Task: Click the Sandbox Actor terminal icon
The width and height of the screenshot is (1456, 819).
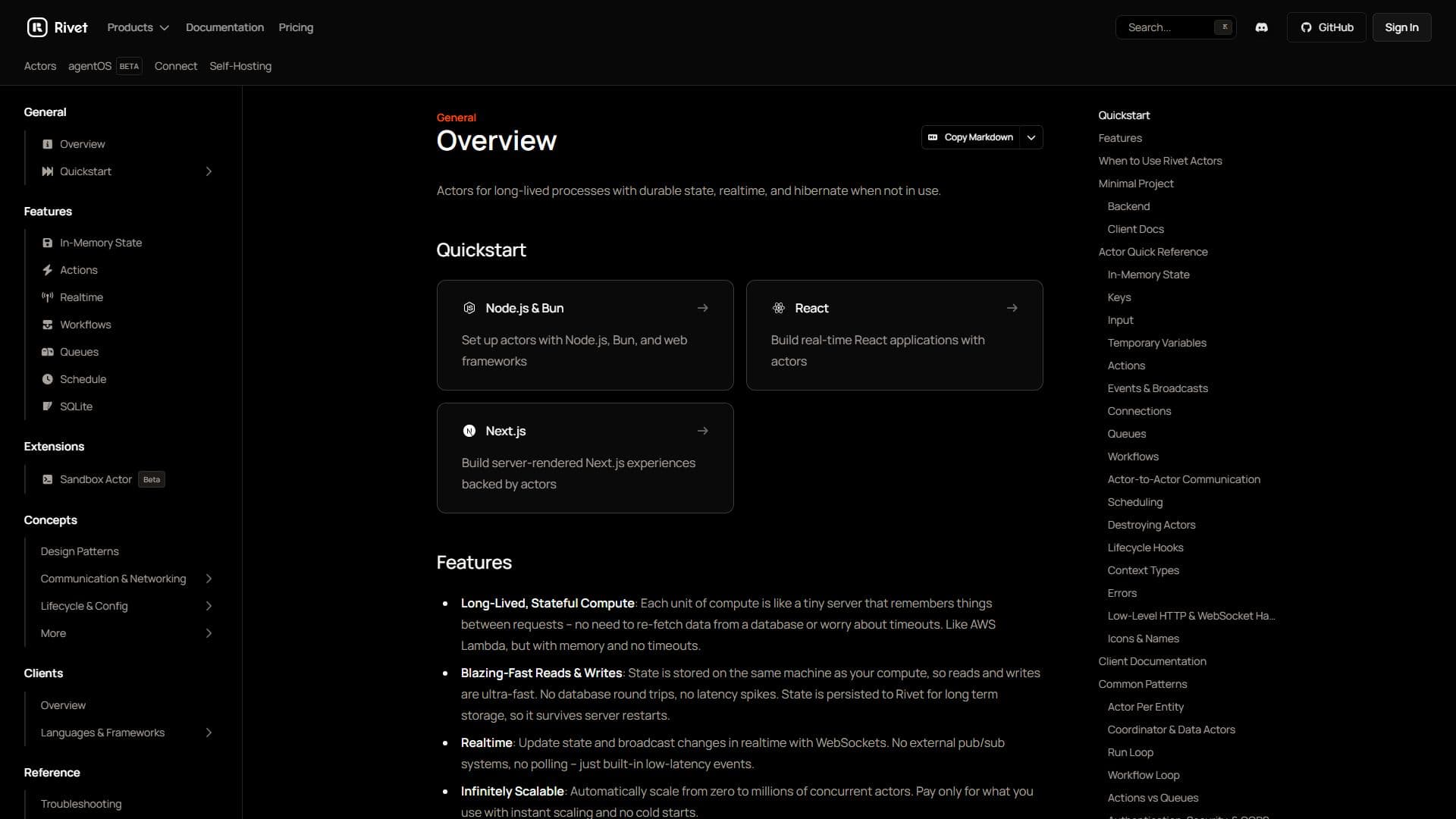Action: point(48,479)
